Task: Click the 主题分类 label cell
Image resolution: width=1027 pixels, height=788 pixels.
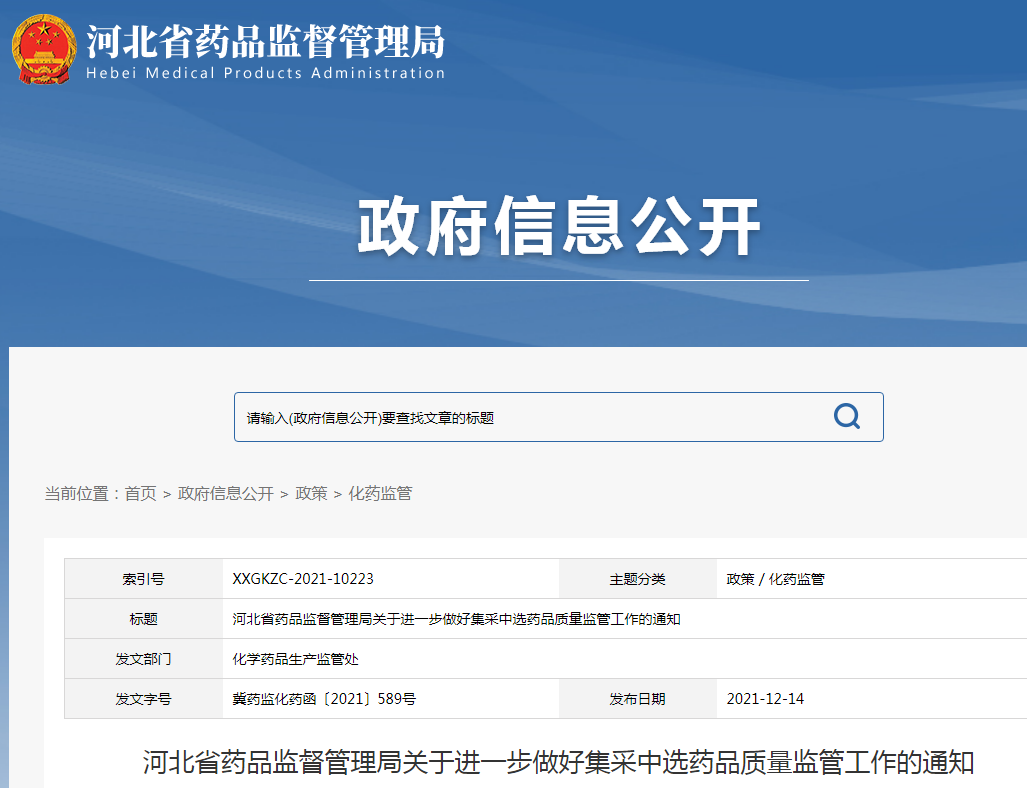Action: [638, 579]
